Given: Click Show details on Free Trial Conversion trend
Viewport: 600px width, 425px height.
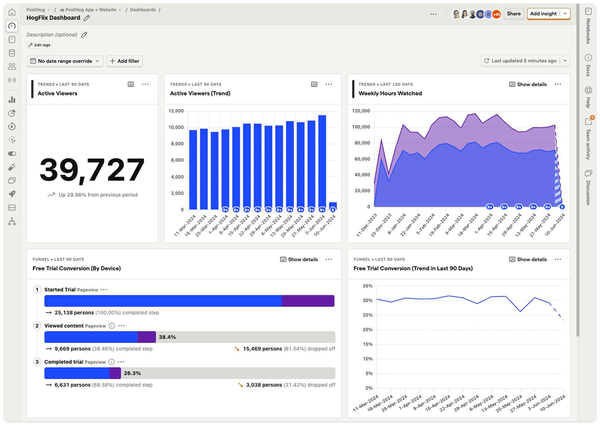Looking at the screenshot, I should pos(528,259).
